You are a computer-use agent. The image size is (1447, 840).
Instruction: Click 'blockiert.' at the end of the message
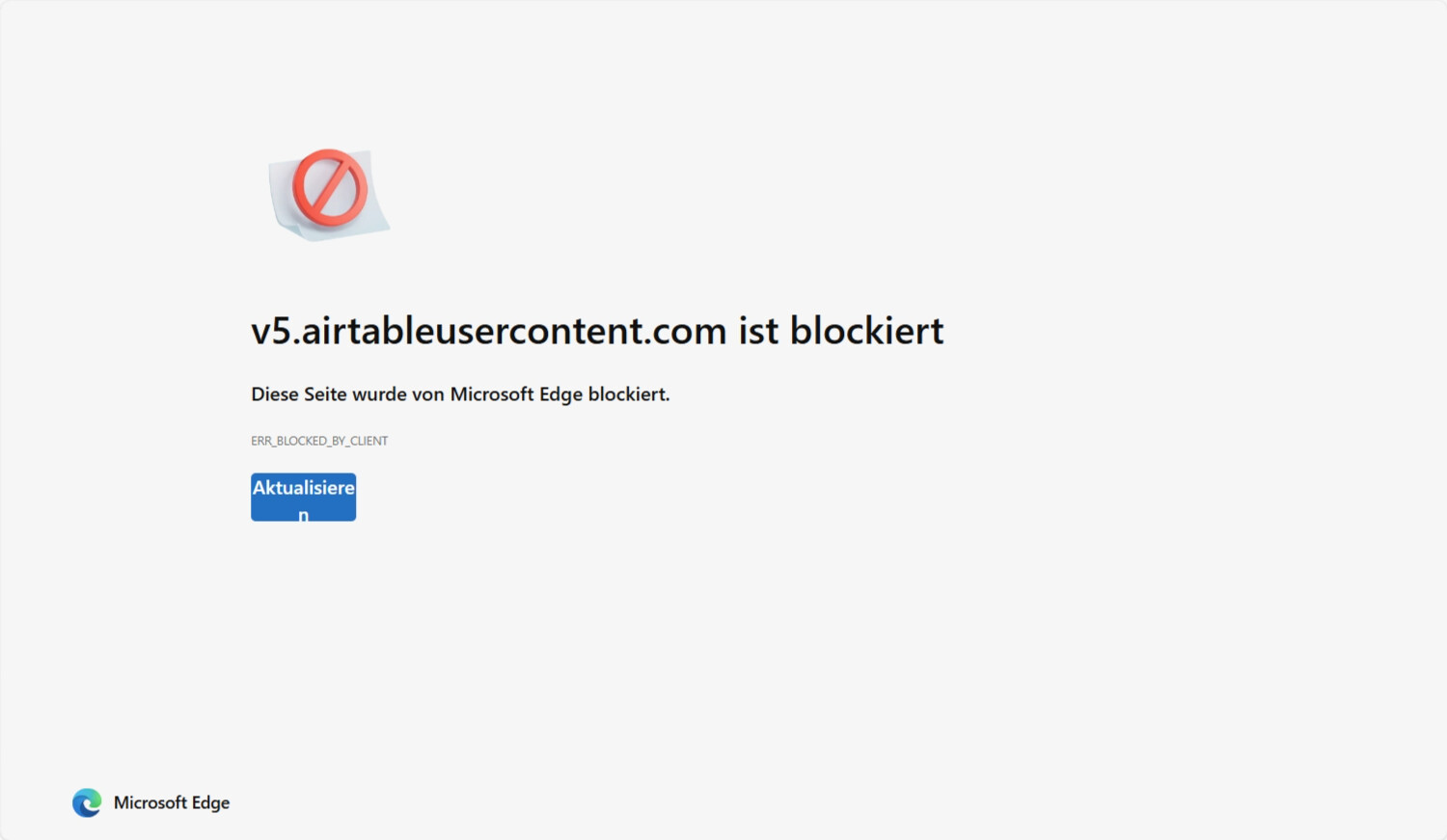[629, 394]
